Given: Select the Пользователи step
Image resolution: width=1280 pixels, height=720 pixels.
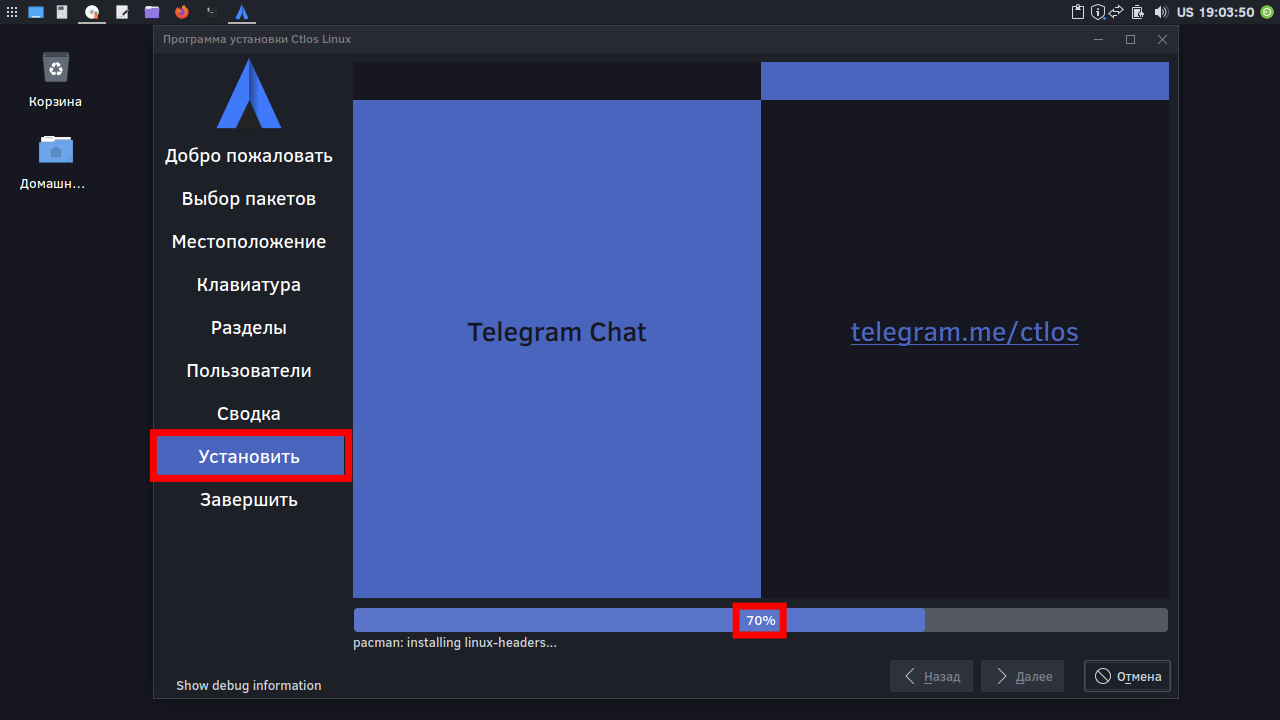Looking at the screenshot, I should (x=249, y=371).
